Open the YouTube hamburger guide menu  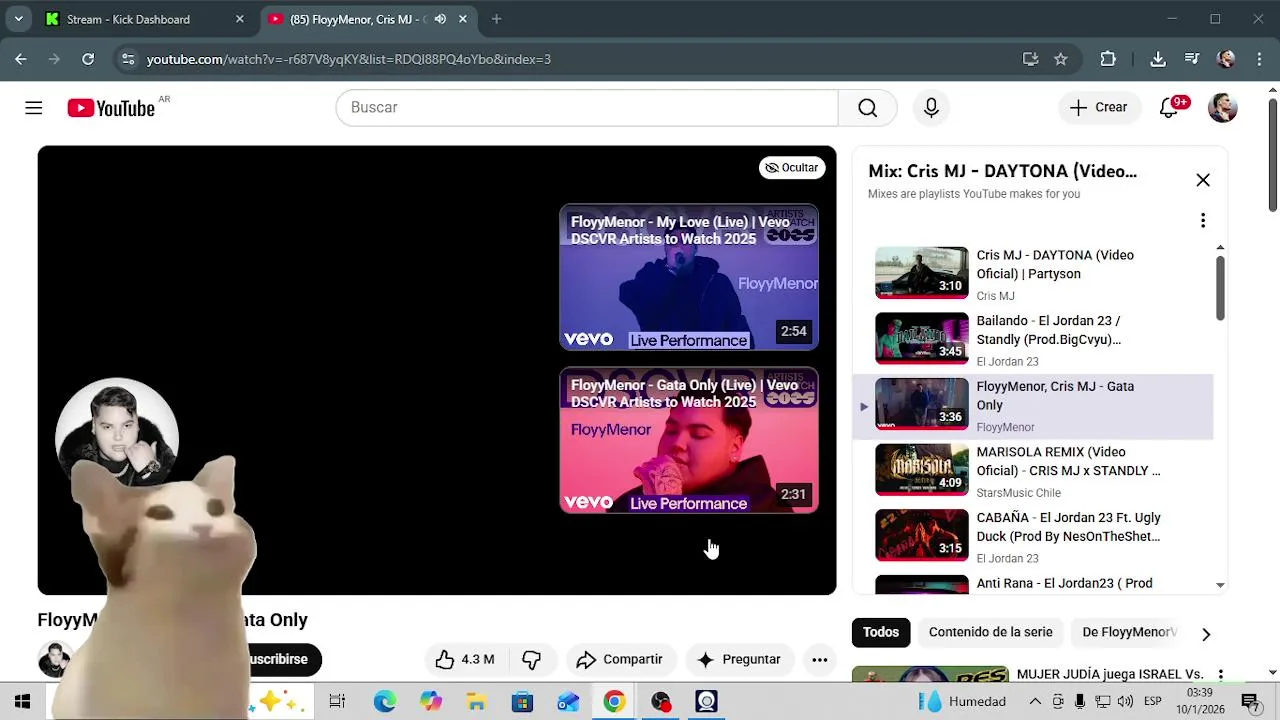coord(34,108)
